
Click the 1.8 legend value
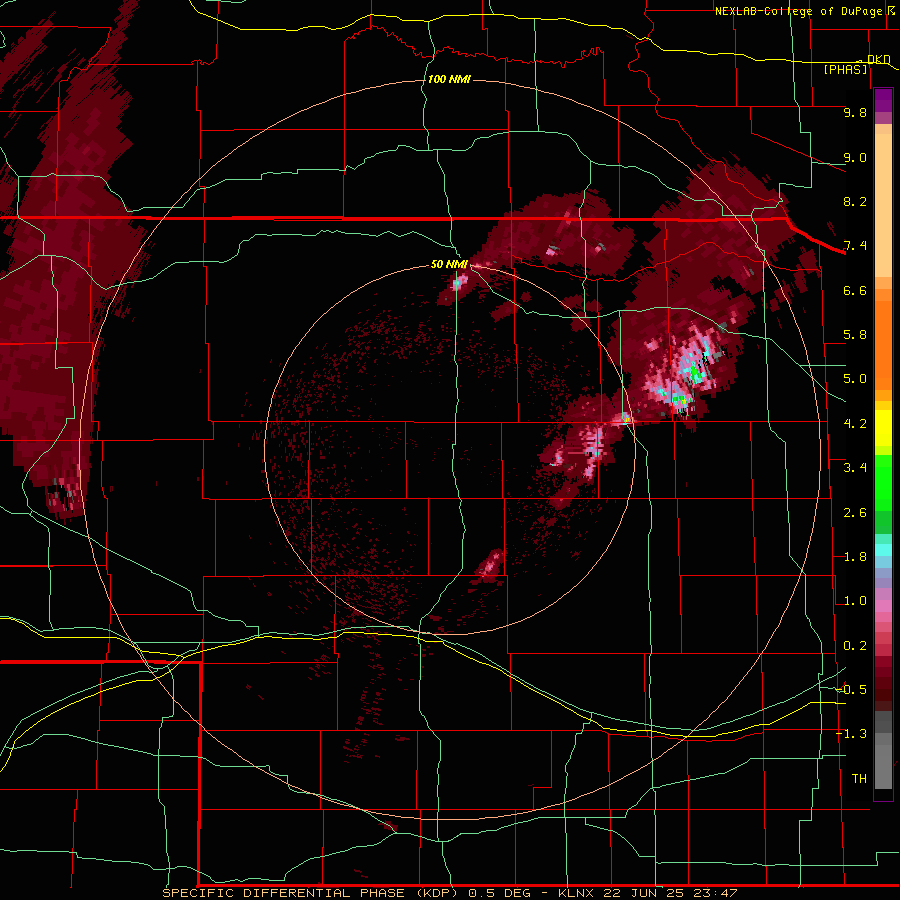click(x=855, y=557)
